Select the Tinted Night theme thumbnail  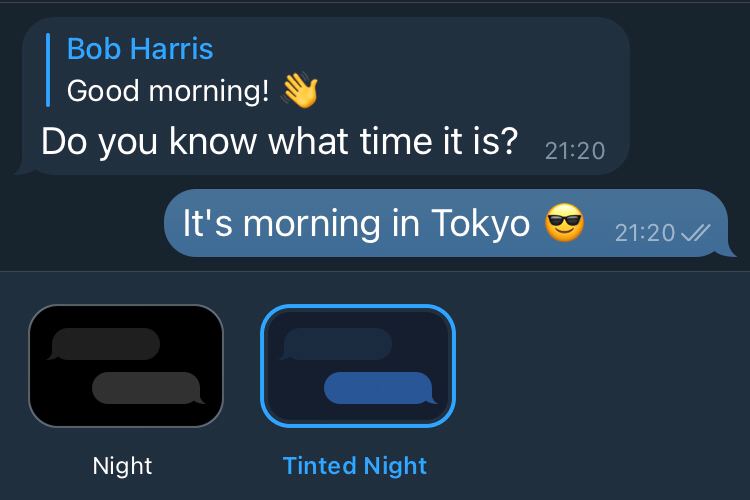[358, 366]
